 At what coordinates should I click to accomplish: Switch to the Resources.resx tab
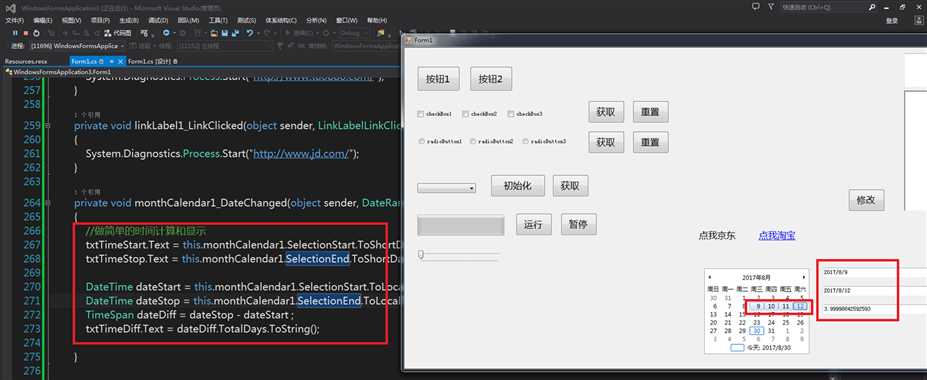[x=26, y=61]
